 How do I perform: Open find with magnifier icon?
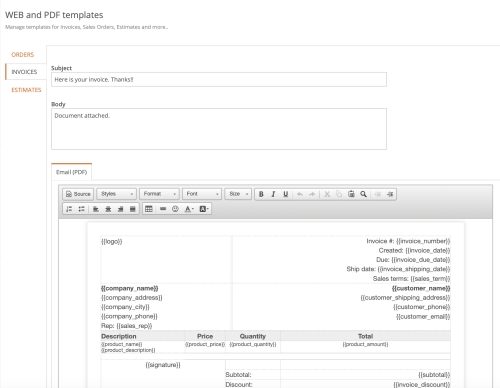tap(364, 194)
